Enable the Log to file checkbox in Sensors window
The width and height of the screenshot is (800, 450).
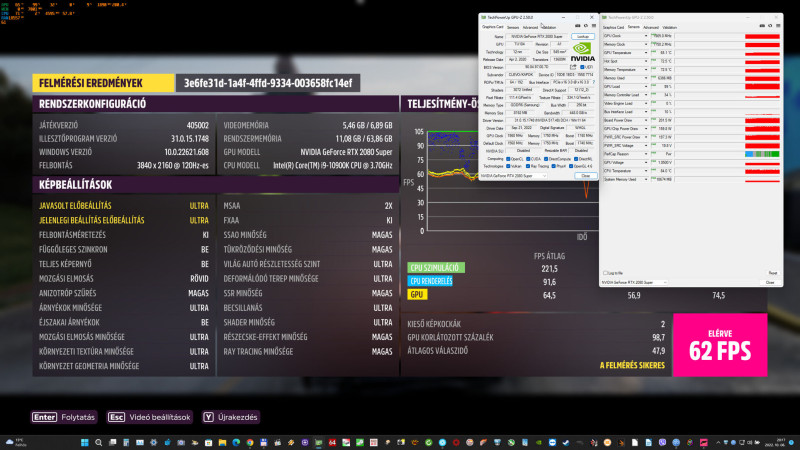point(606,273)
